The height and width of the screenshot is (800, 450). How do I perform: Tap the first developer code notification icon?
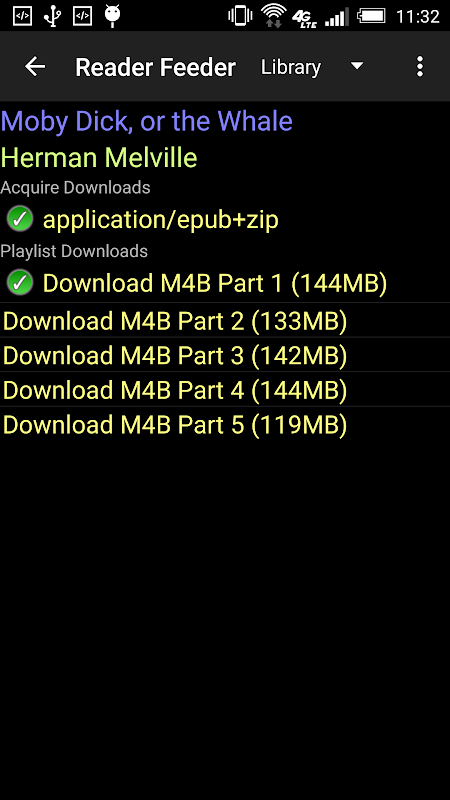(22, 16)
